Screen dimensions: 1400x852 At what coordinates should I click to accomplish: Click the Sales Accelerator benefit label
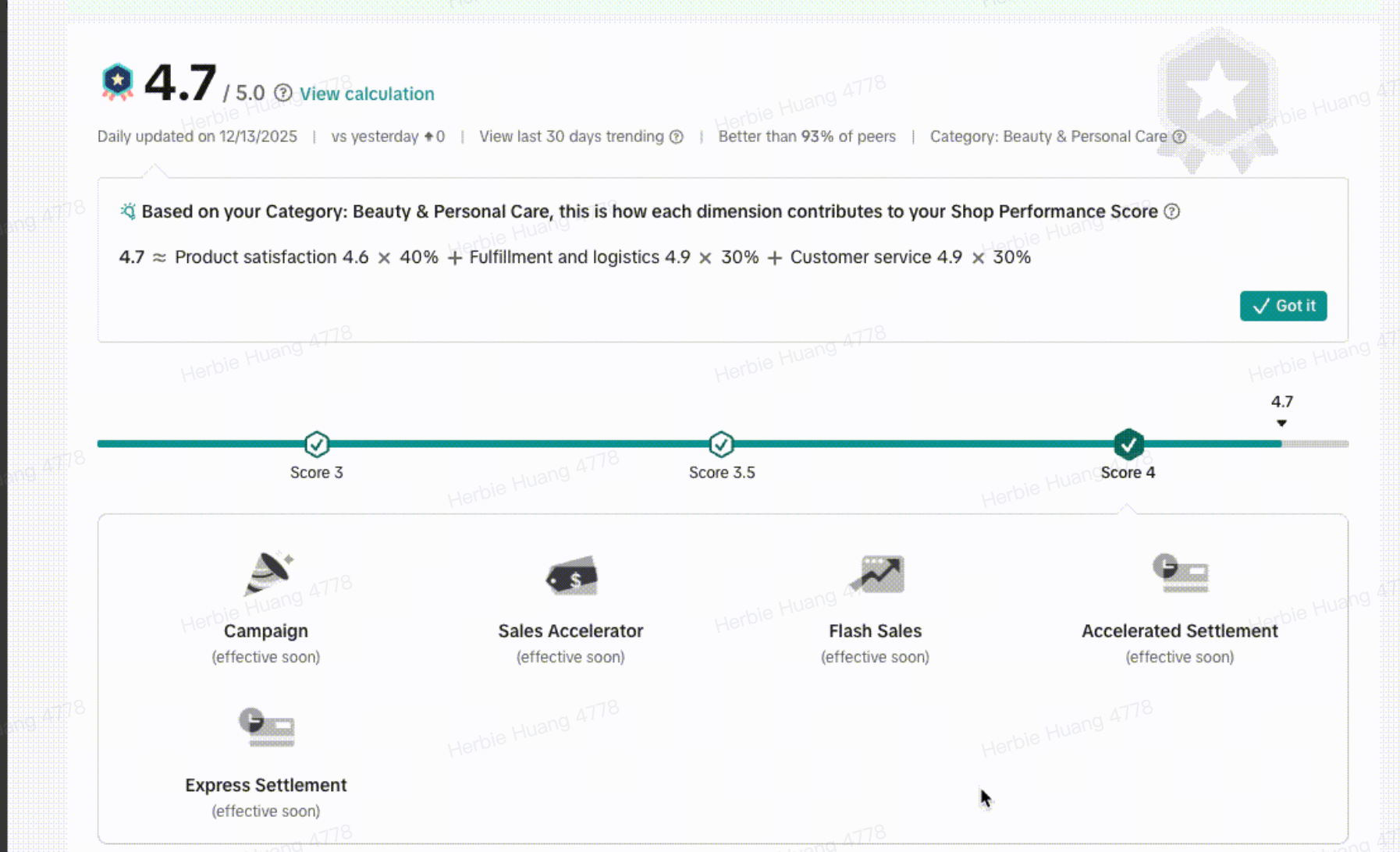tap(570, 630)
